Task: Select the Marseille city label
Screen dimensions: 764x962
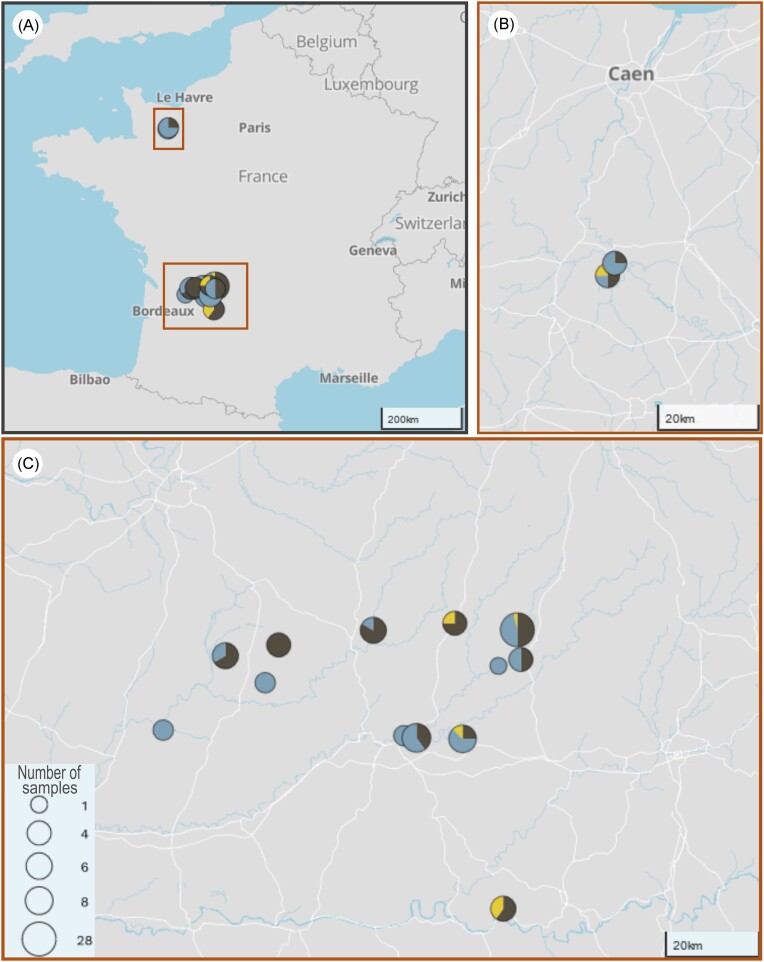Action: coord(348,378)
